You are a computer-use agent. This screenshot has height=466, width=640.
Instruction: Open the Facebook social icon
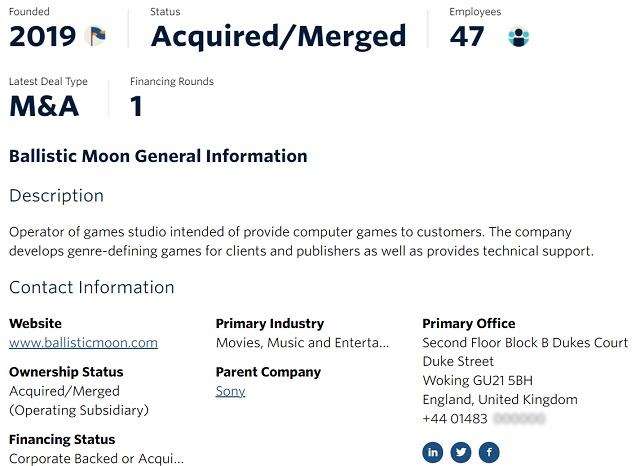coord(489,452)
